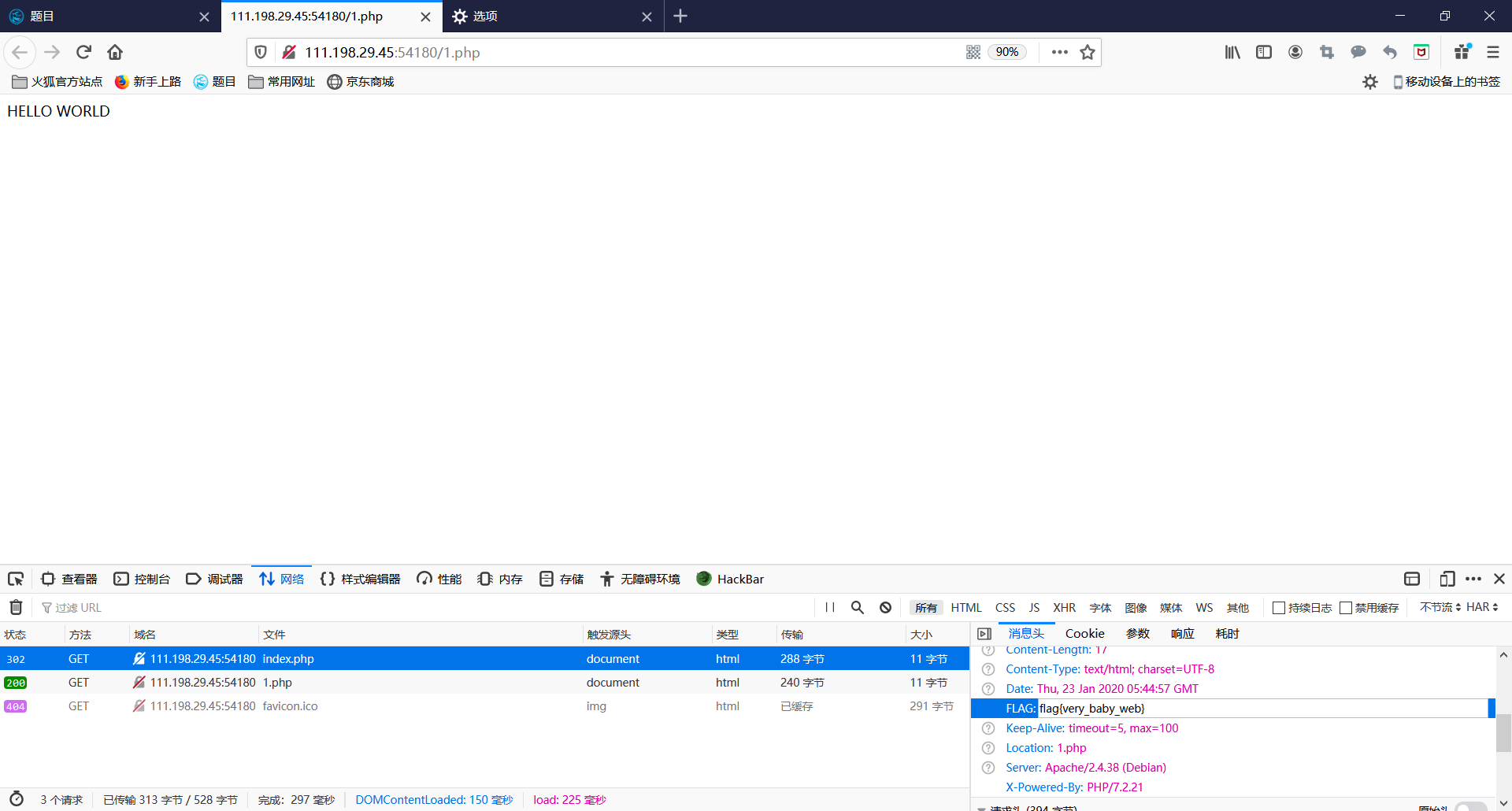Viewport: 1512px width, 811px height.
Task: Clear the network request list
Action: click(15, 606)
